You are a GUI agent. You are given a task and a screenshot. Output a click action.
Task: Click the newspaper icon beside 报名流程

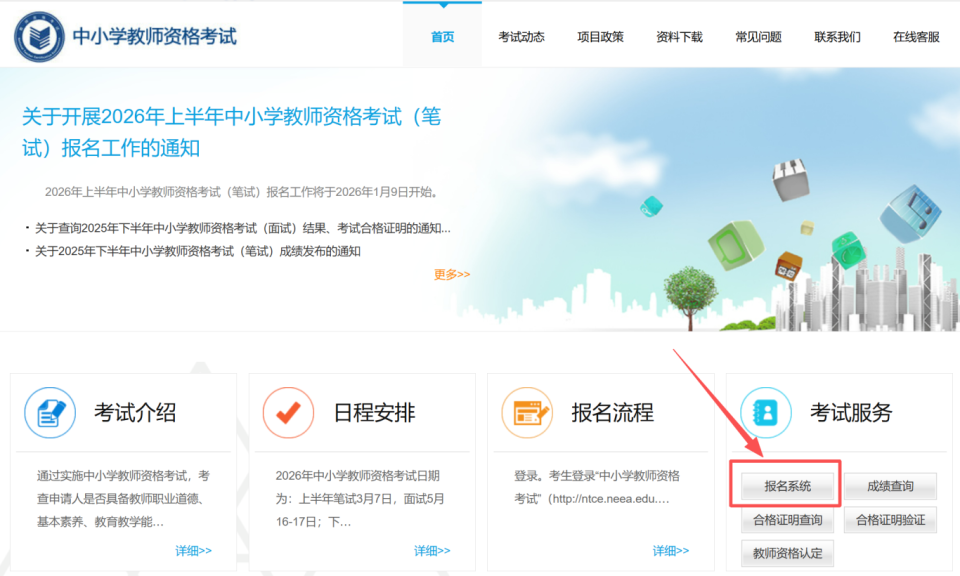[x=525, y=410]
